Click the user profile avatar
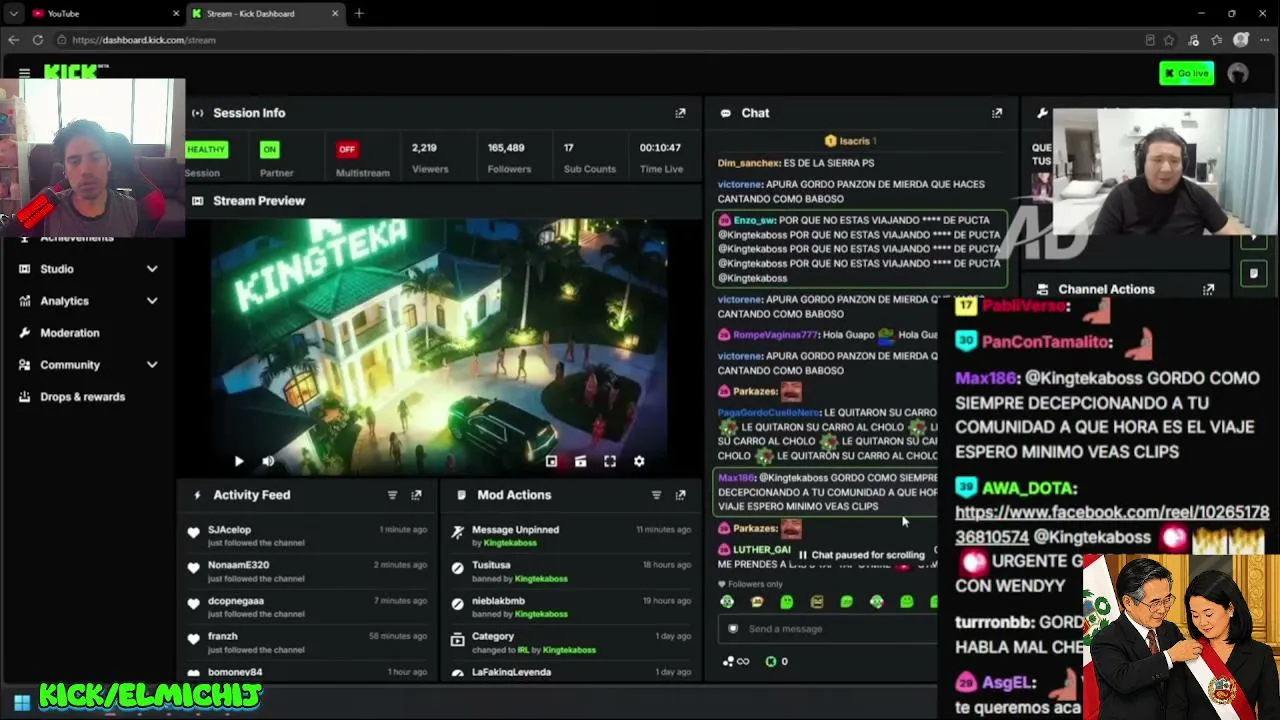 pos(1238,73)
